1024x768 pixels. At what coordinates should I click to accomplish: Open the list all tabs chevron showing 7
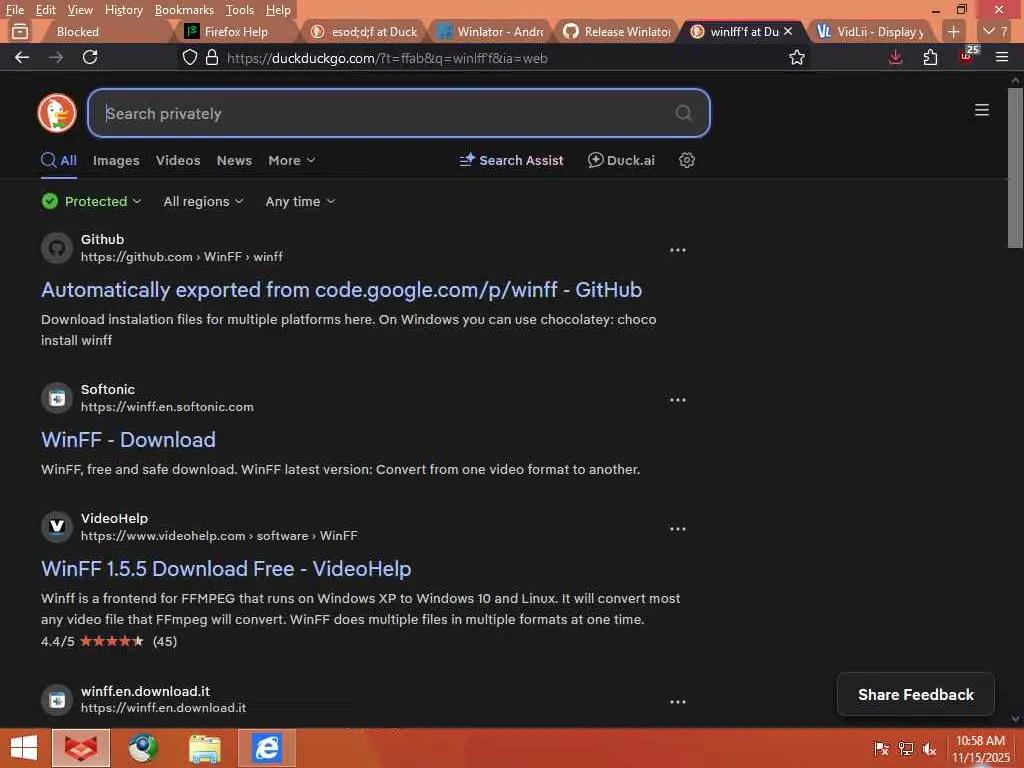click(995, 31)
